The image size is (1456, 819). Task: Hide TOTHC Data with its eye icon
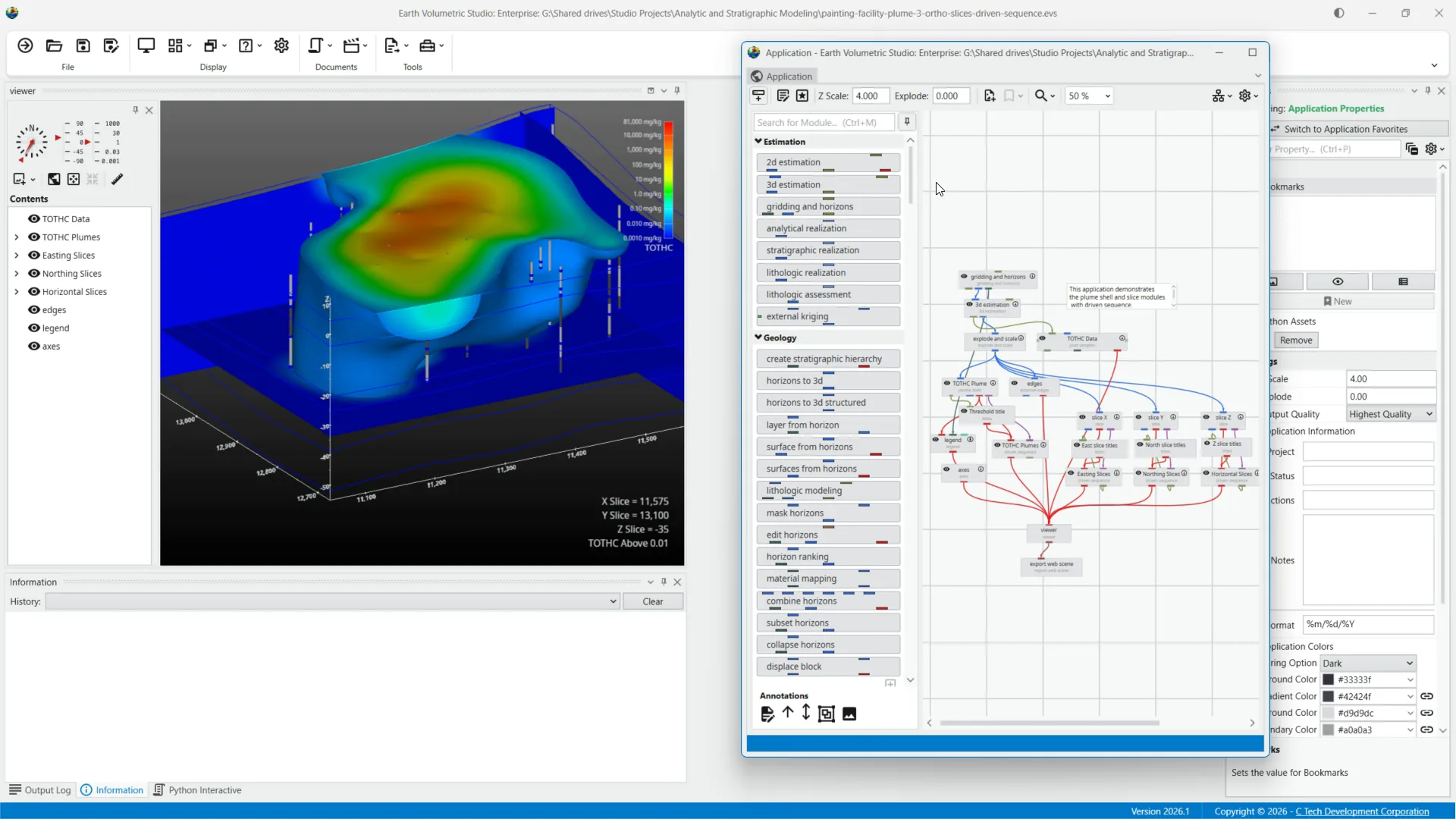coord(34,218)
